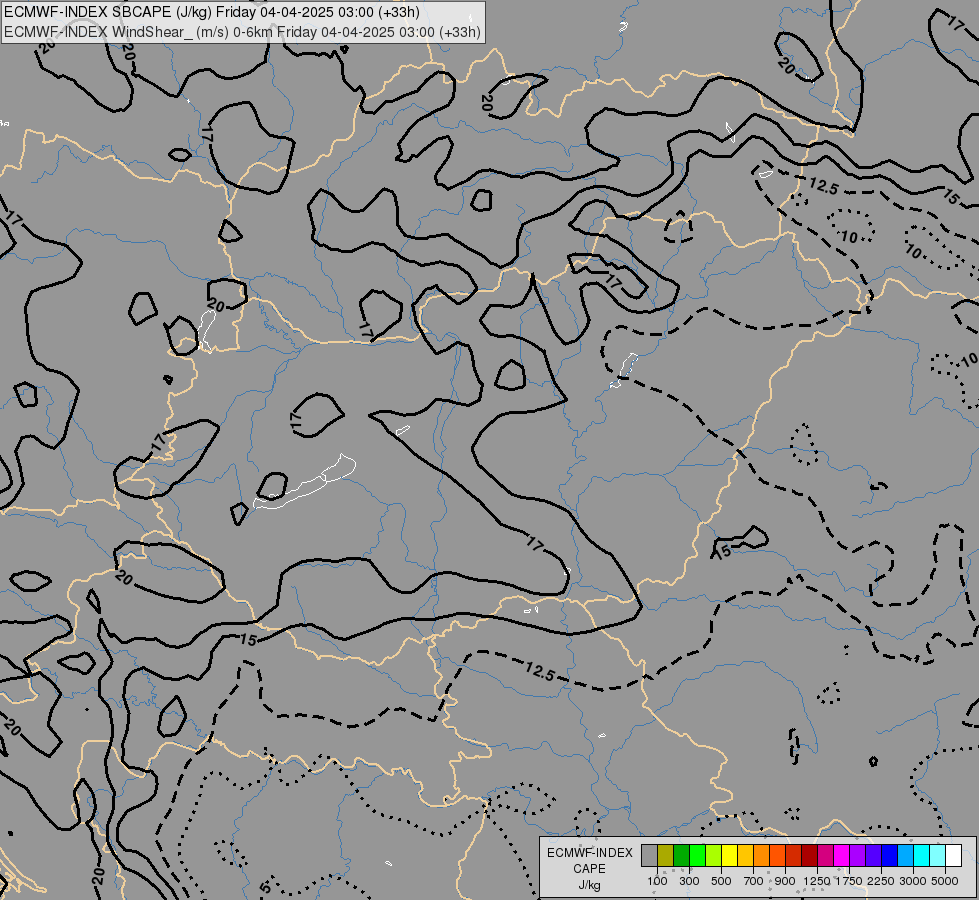979x900 pixels.
Task: Pick the dark red legend swatch
Action: [809, 855]
